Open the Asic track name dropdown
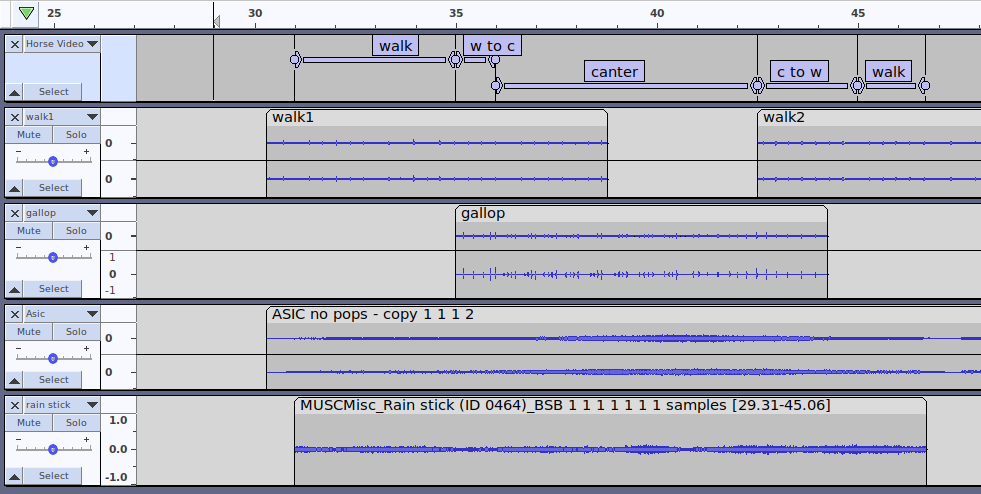This screenshot has width=981, height=494. pyautogui.click(x=92, y=314)
